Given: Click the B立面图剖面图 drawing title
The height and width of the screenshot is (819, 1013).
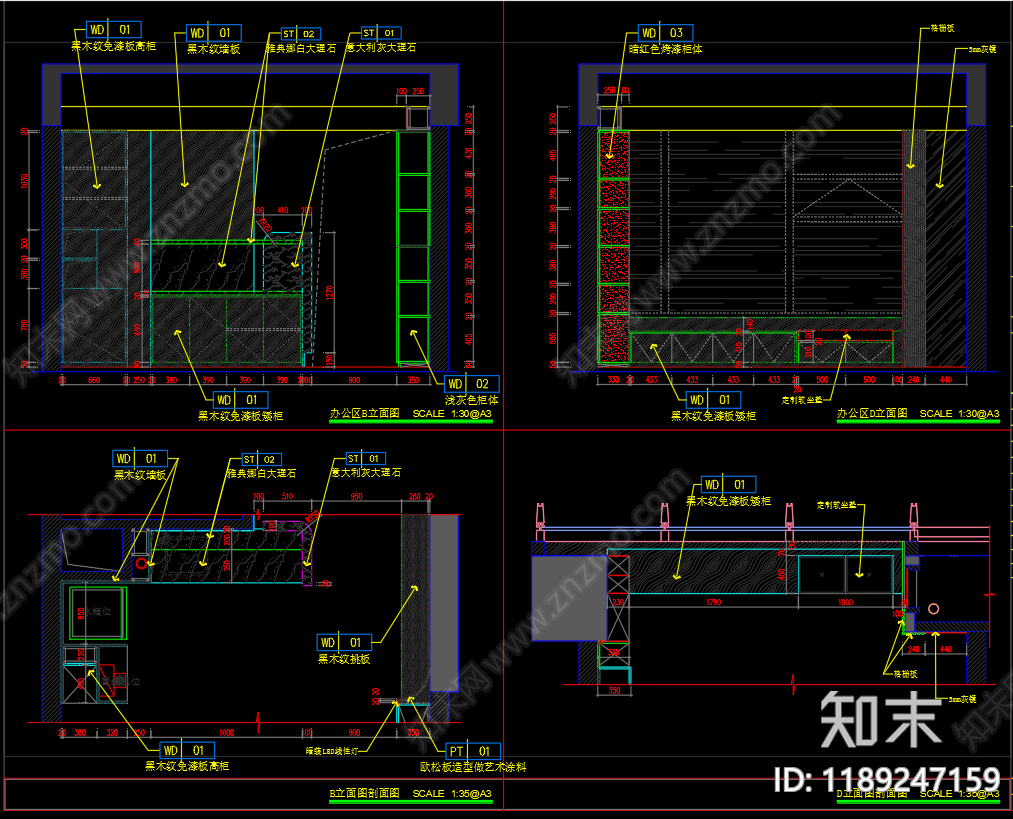Looking at the screenshot, I should [x=364, y=793].
